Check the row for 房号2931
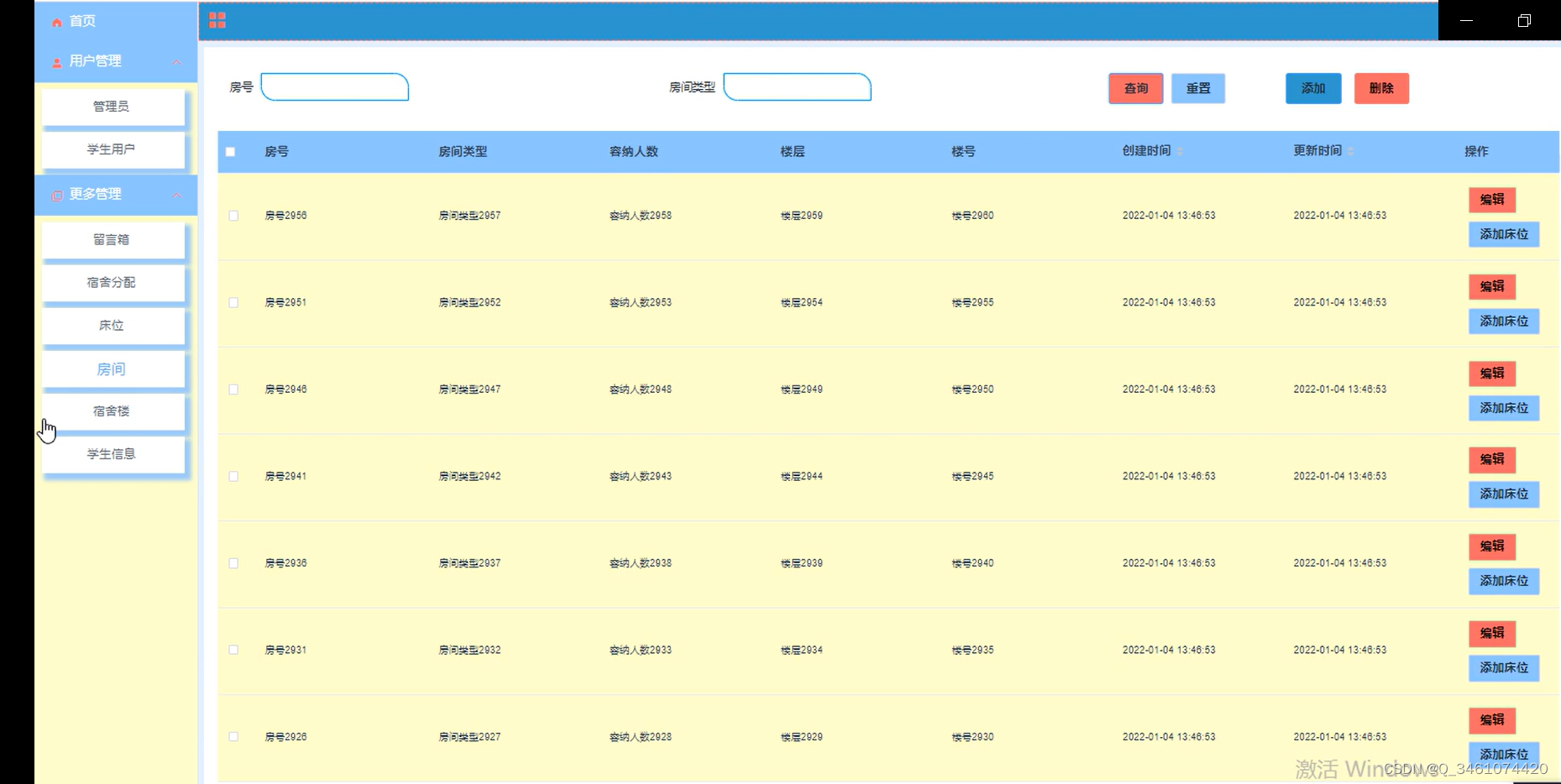This screenshot has height=784, width=1561. [233, 650]
